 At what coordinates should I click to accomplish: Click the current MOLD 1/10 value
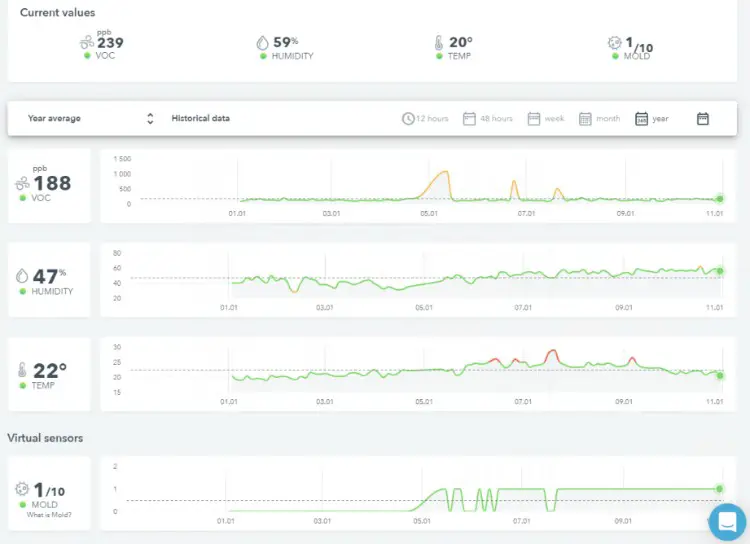pos(639,44)
